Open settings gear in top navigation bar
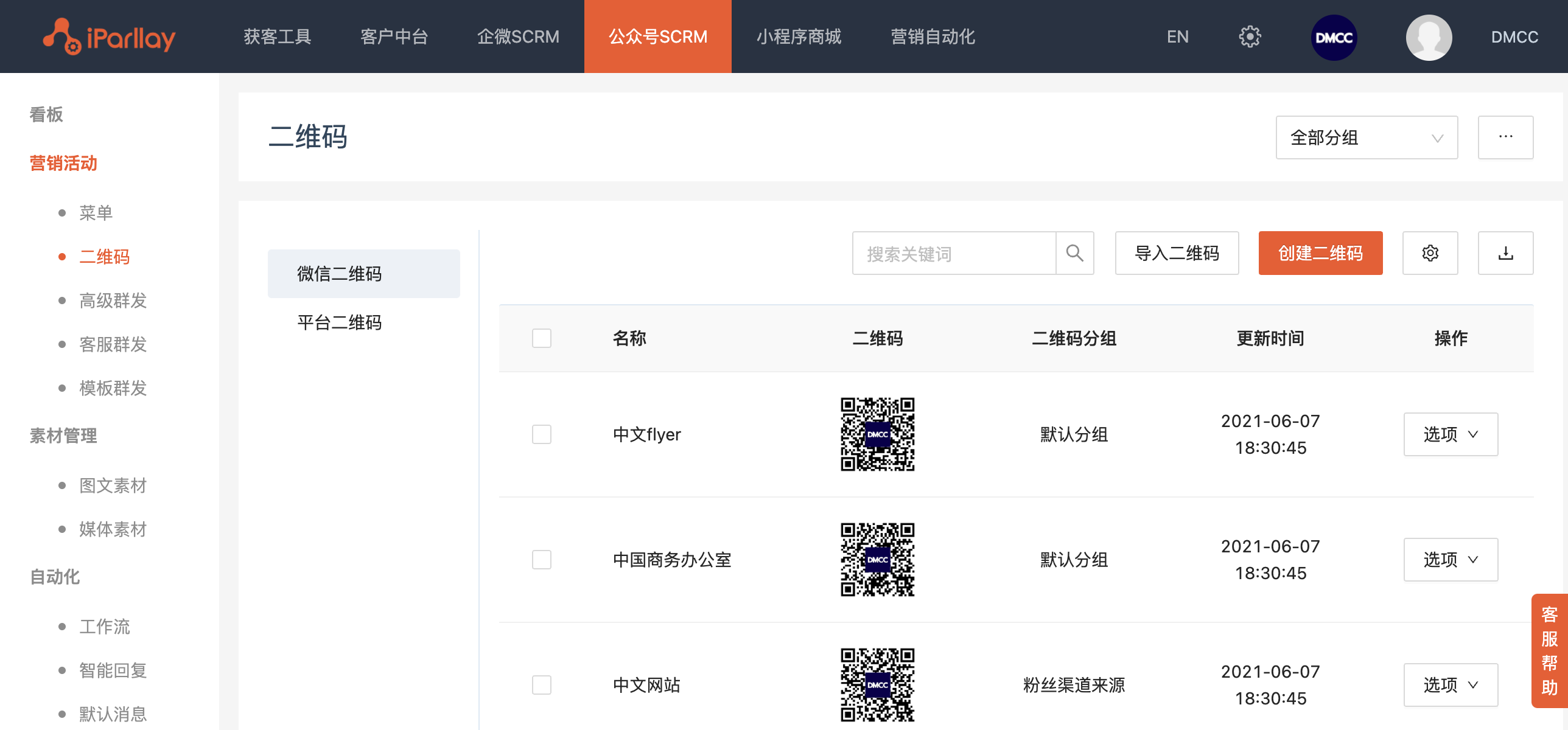The width and height of the screenshot is (1568, 730). point(1249,37)
